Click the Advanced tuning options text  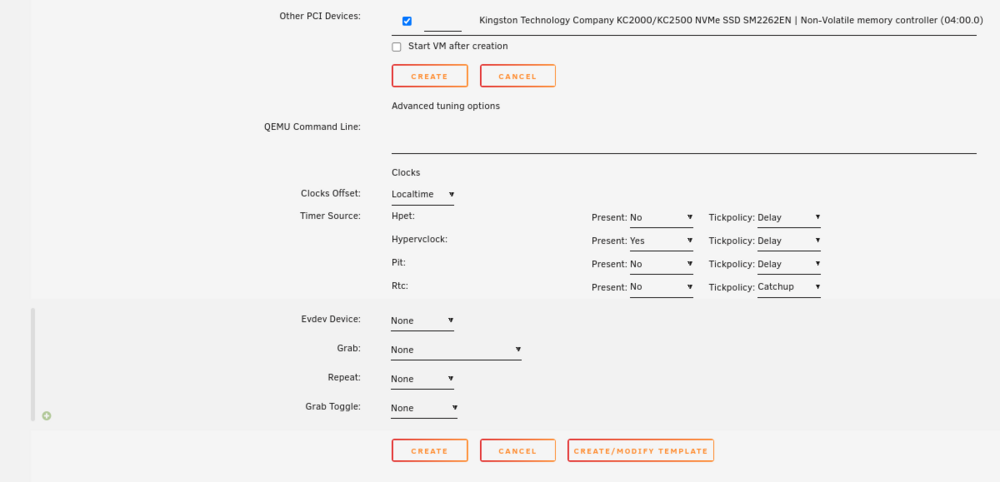pos(446,106)
